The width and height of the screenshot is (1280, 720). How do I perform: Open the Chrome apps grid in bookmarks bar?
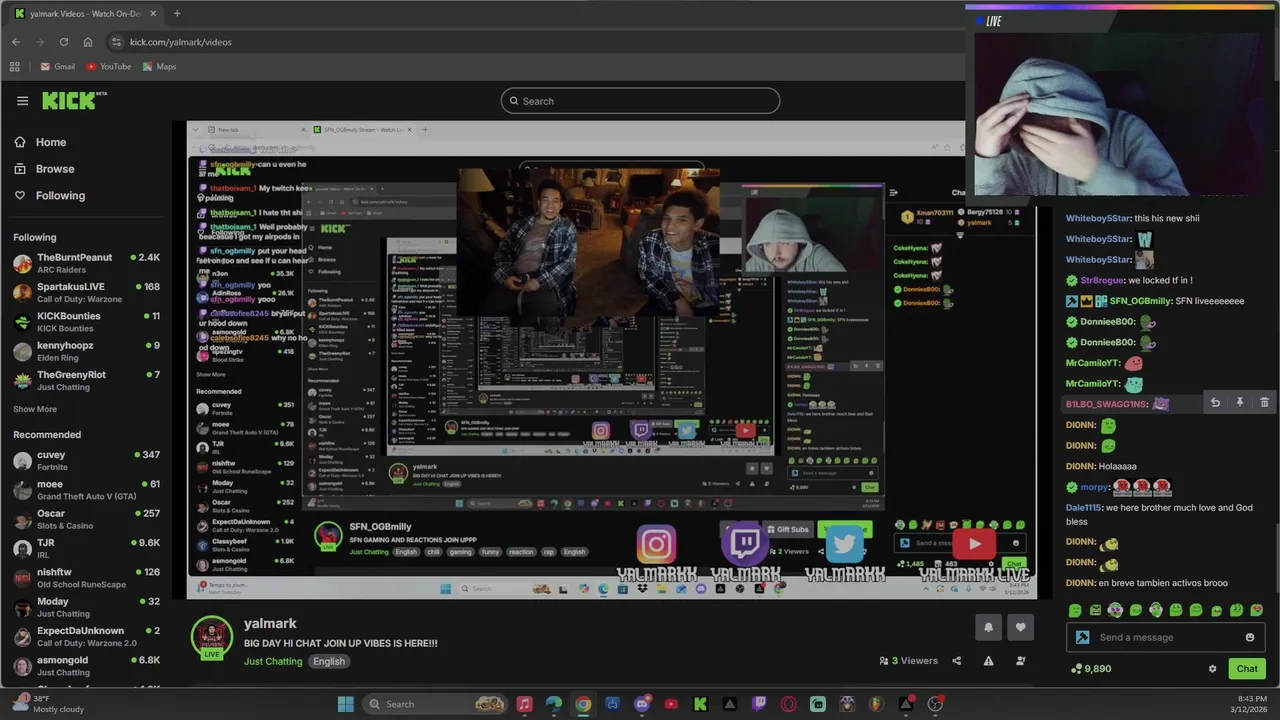point(14,66)
